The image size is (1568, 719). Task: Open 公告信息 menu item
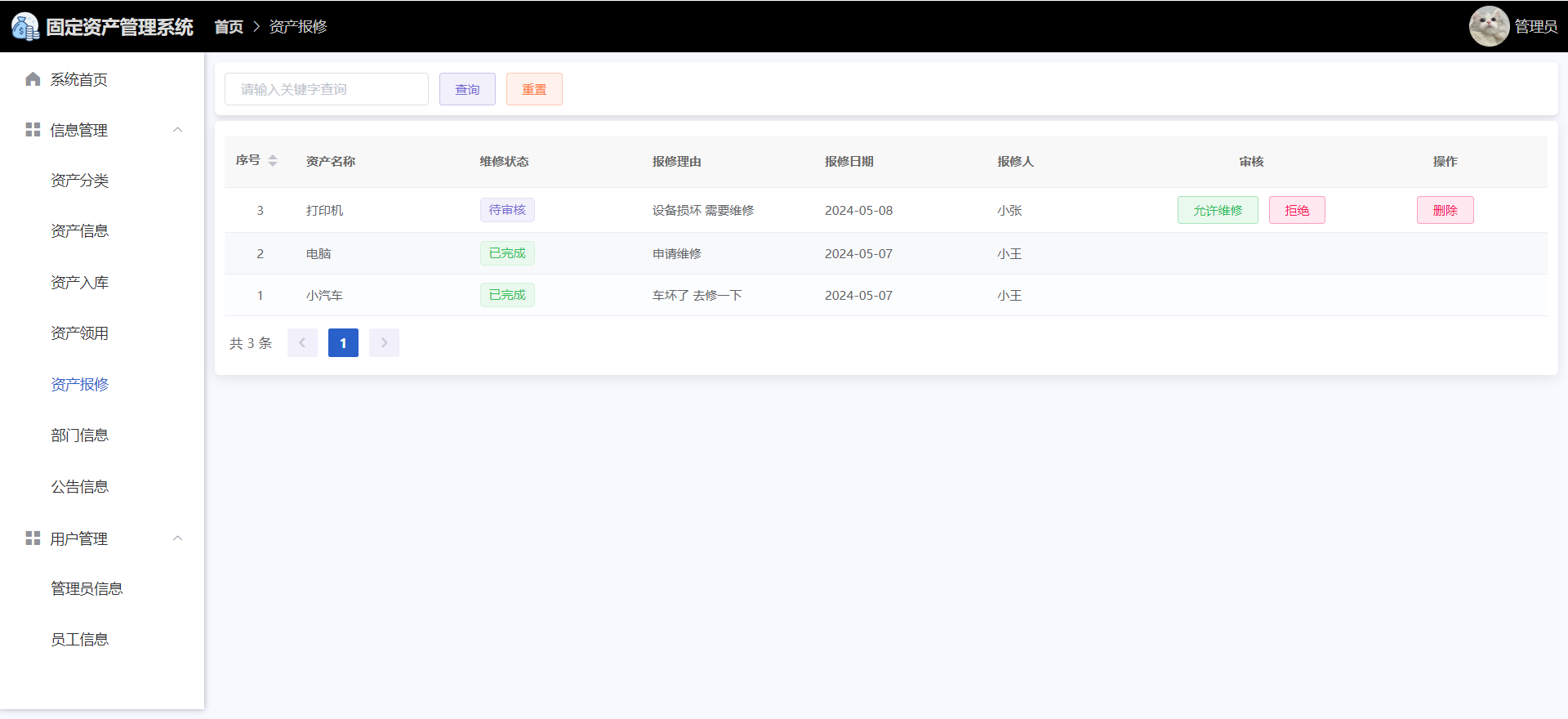(80, 487)
